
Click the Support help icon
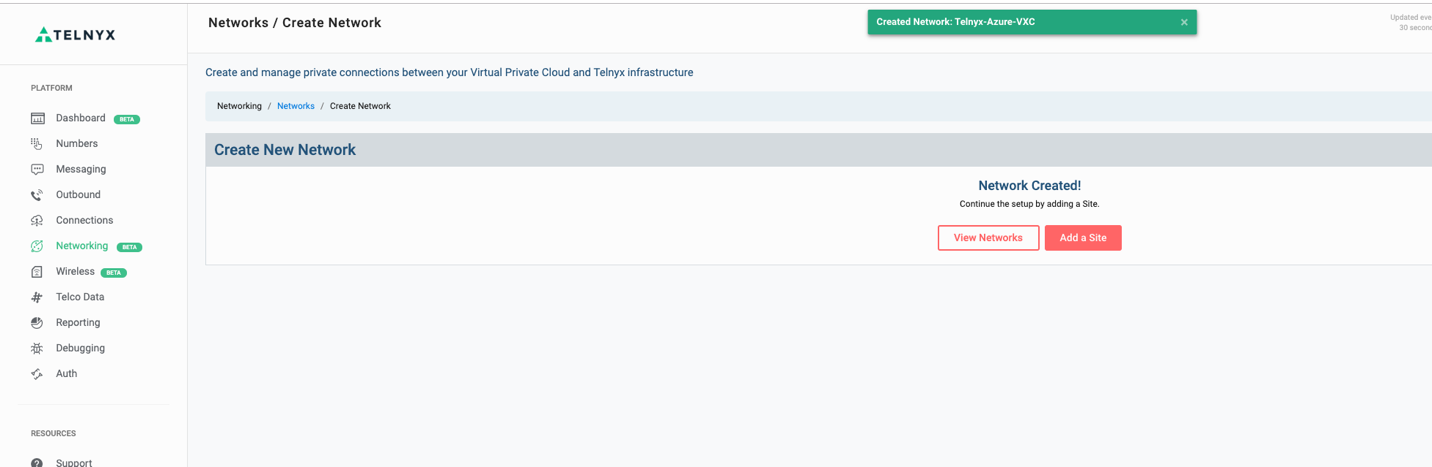pyautogui.click(x=37, y=463)
